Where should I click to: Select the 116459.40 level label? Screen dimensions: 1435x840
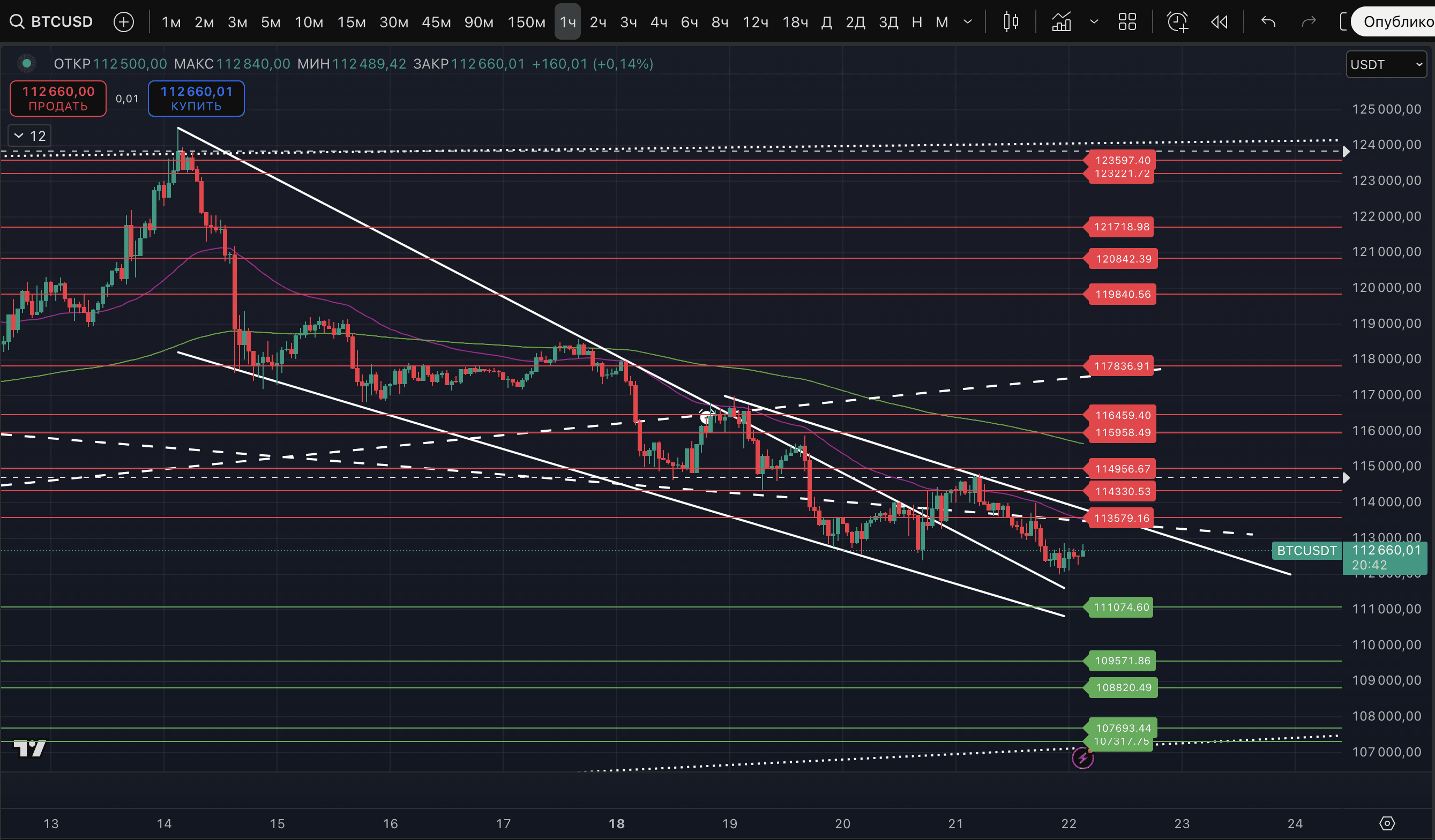click(1123, 415)
